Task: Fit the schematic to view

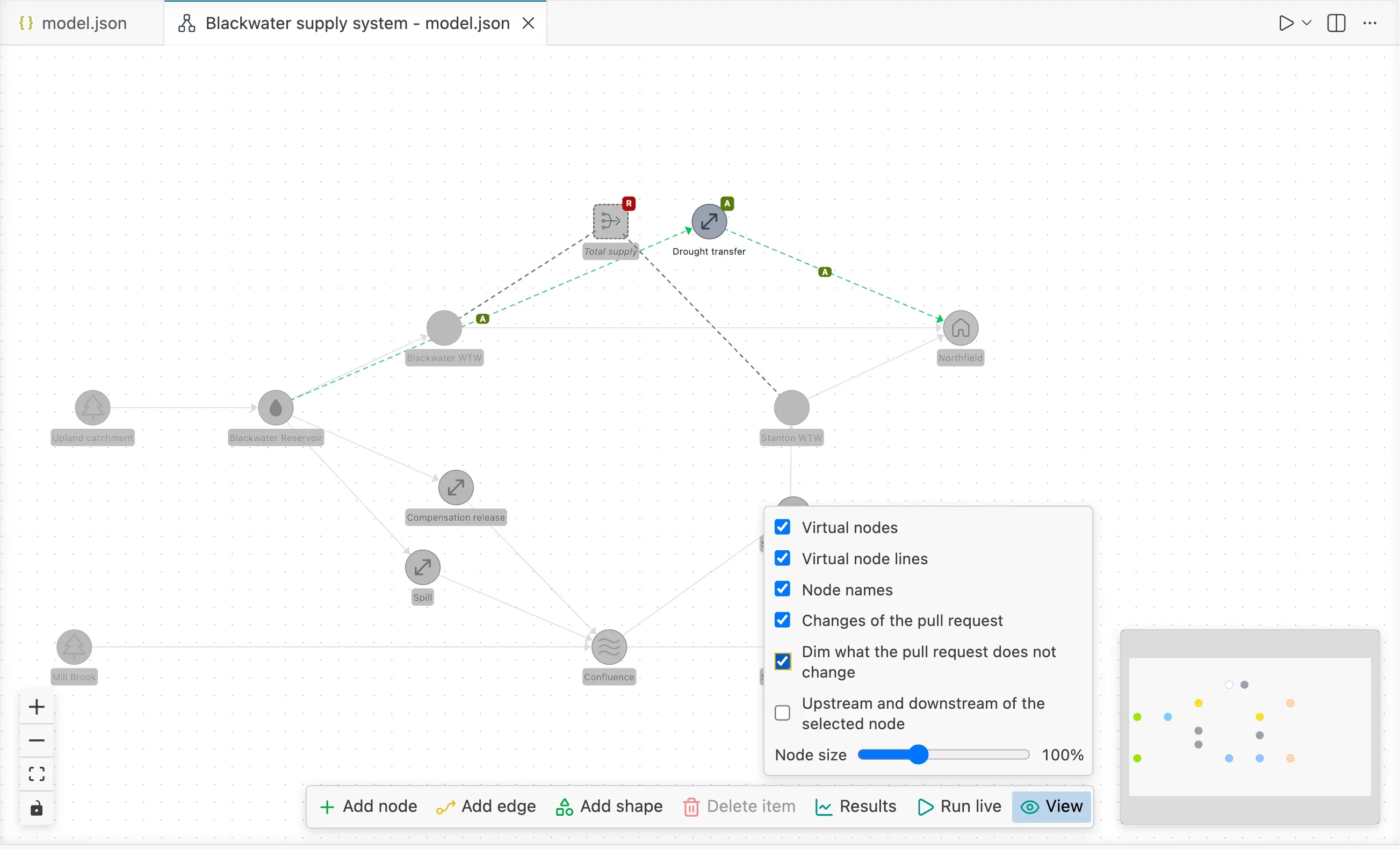Action: coord(37,774)
